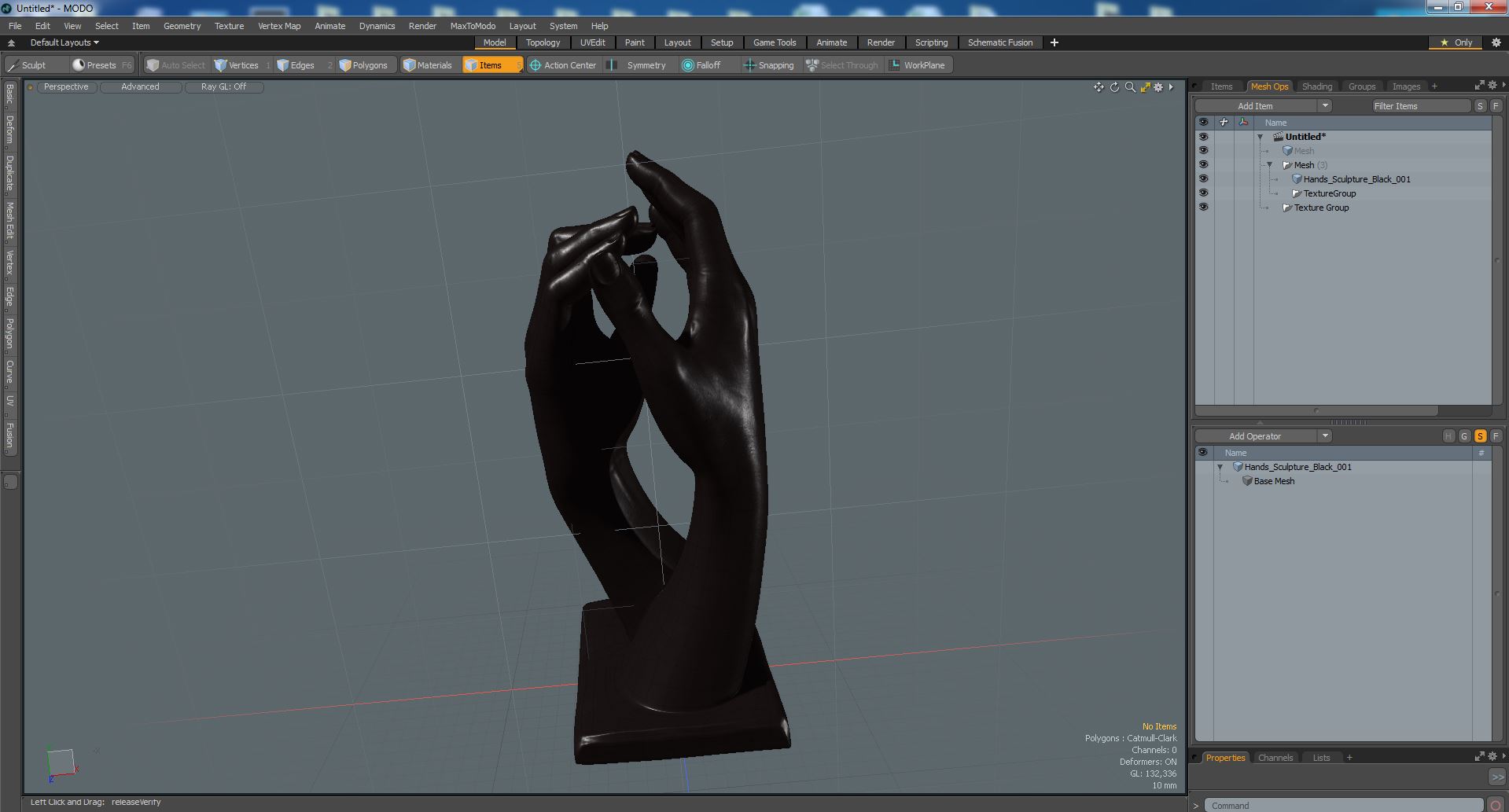Viewport: 1509px width, 812px height.
Task: Switch to the Channels tab
Action: (1275, 758)
